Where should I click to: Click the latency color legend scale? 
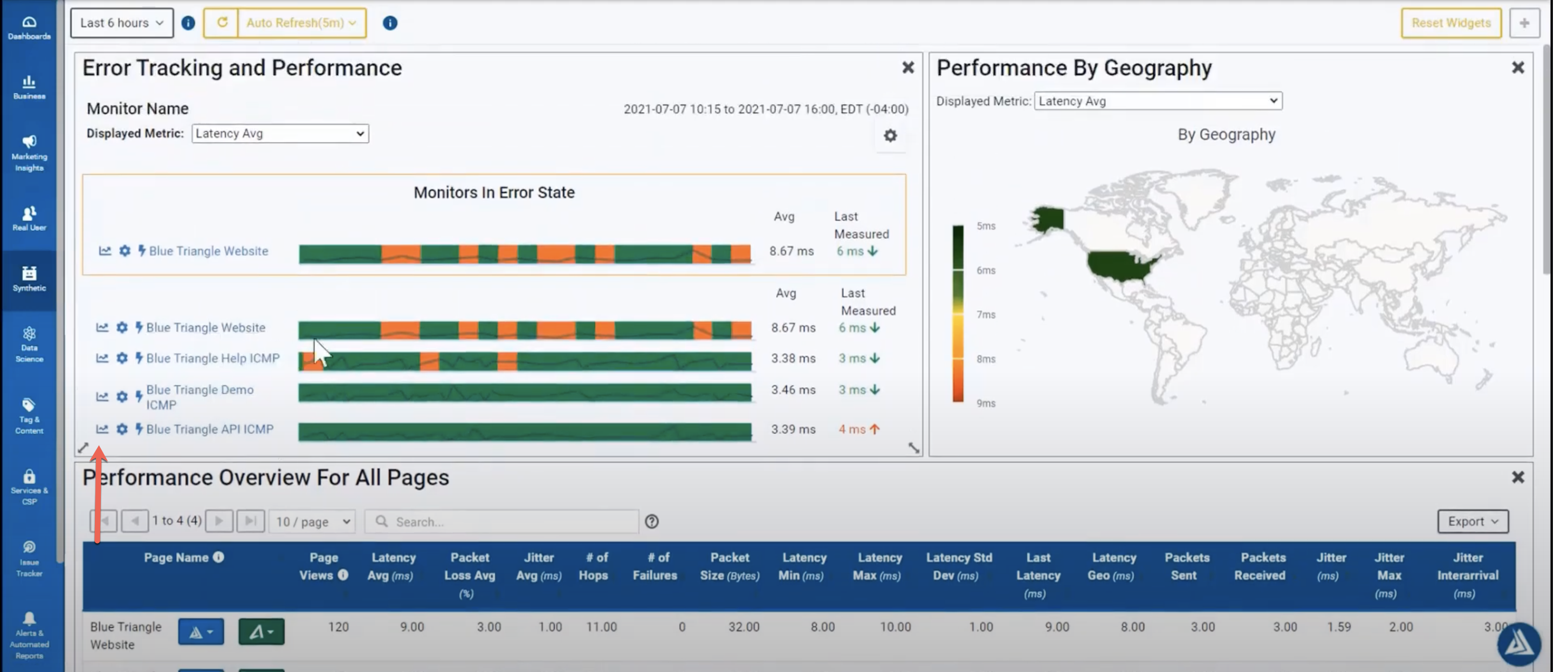pyautogui.click(x=958, y=313)
